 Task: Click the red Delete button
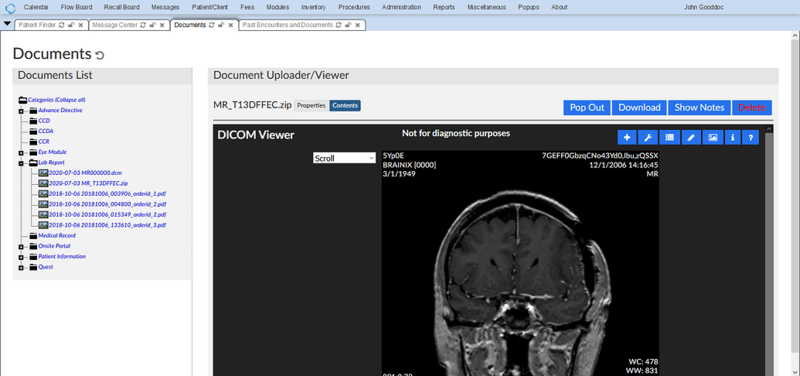[752, 108]
